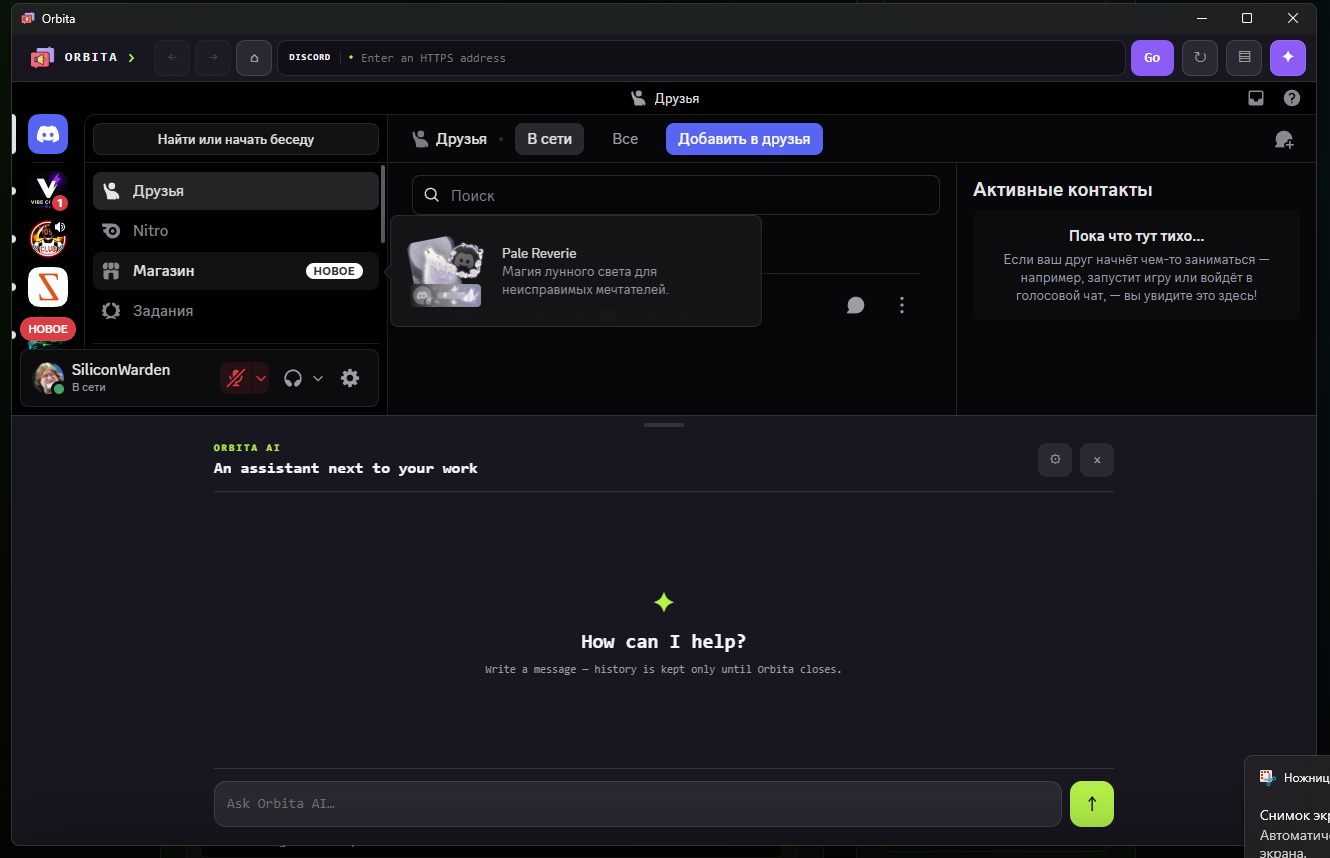Screen dimensions: 1330x858
Task: Go forward with Orbita forward arrow
Action: (213, 58)
